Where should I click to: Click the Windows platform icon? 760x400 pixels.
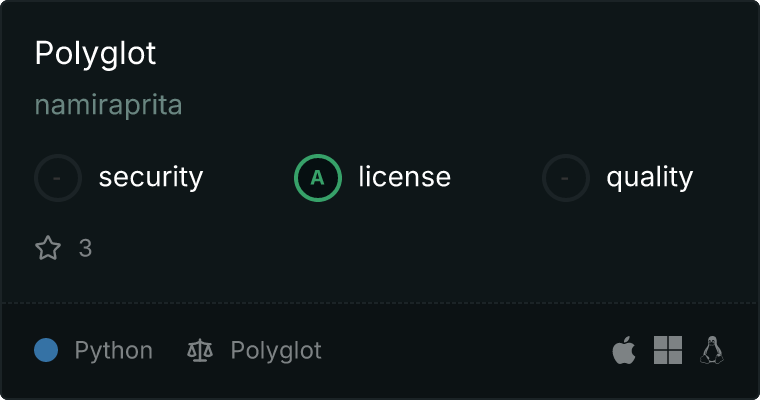tap(668, 350)
